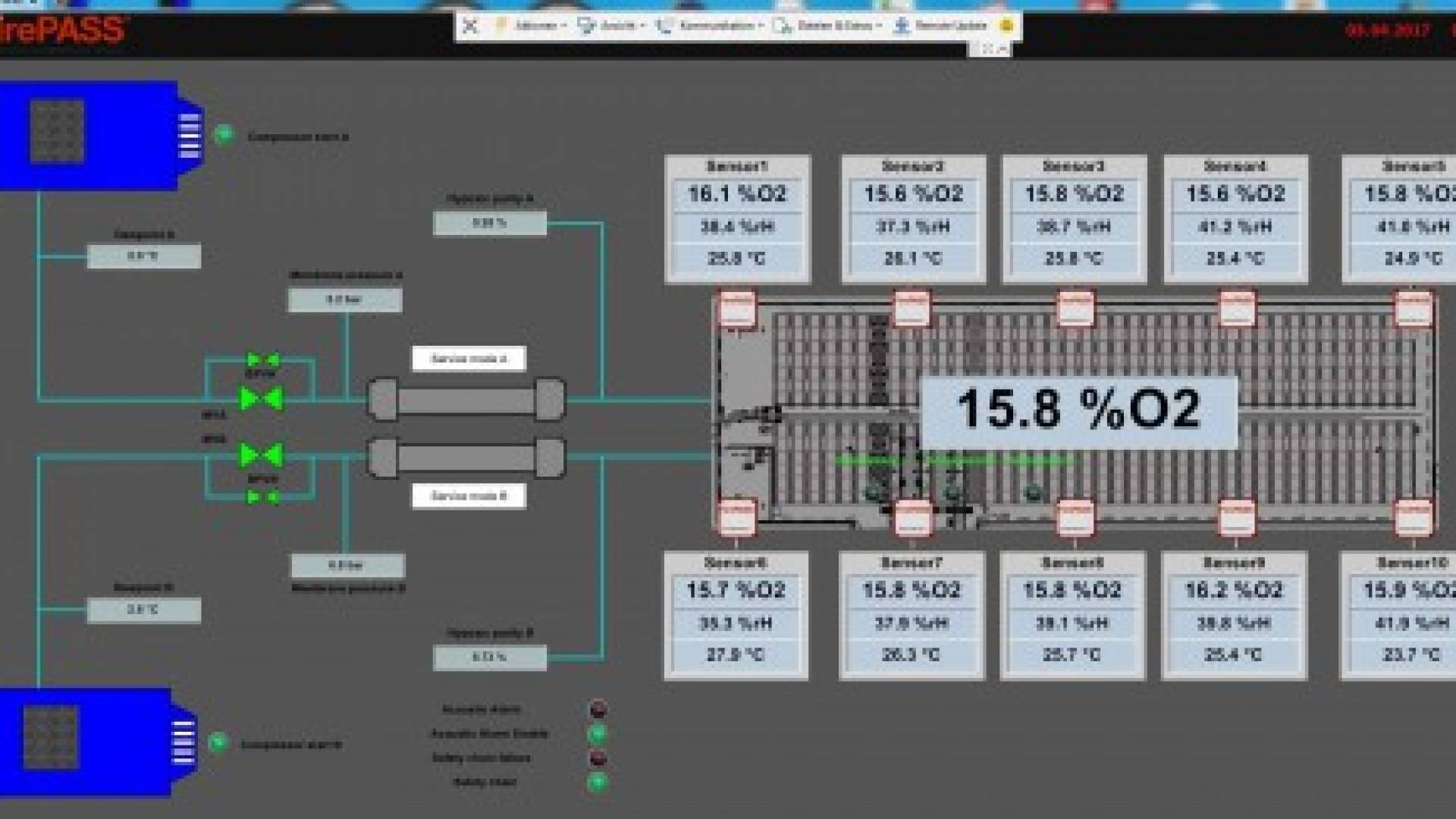Click large green valve on line B
This screenshot has width=1456, height=819.
[x=261, y=455]
